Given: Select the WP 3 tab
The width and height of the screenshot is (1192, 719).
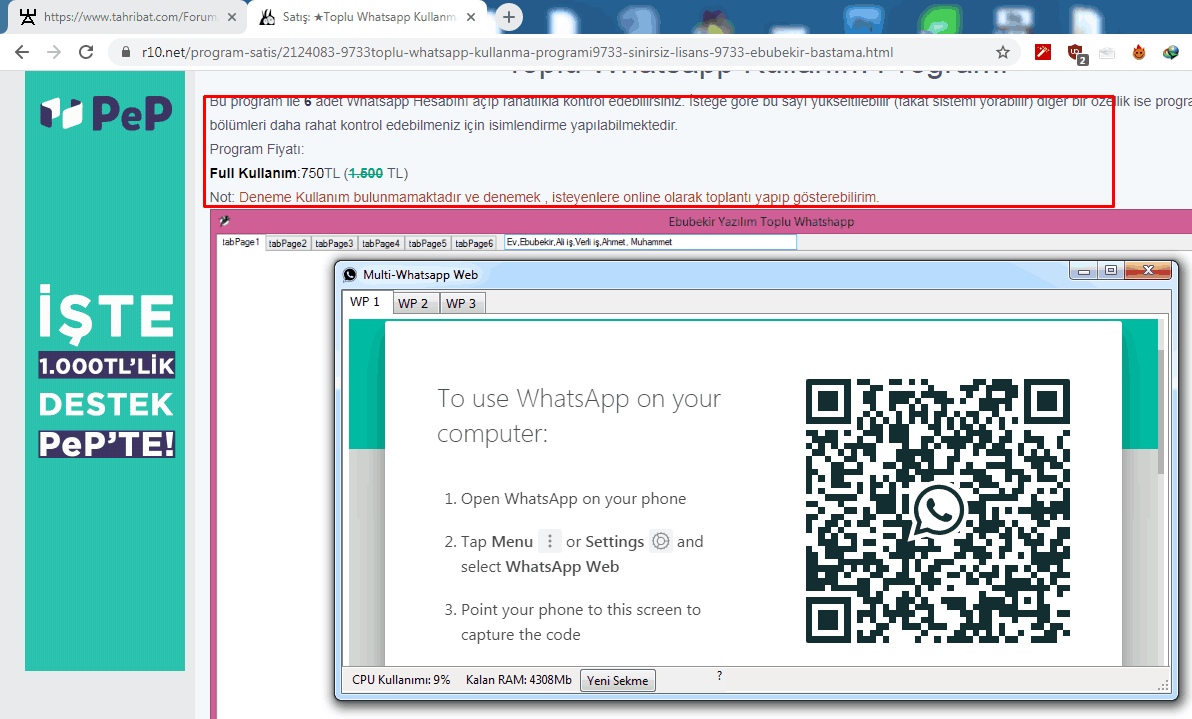Looking at the screenshot, I should pyautogui.click(x=461, y=303).
